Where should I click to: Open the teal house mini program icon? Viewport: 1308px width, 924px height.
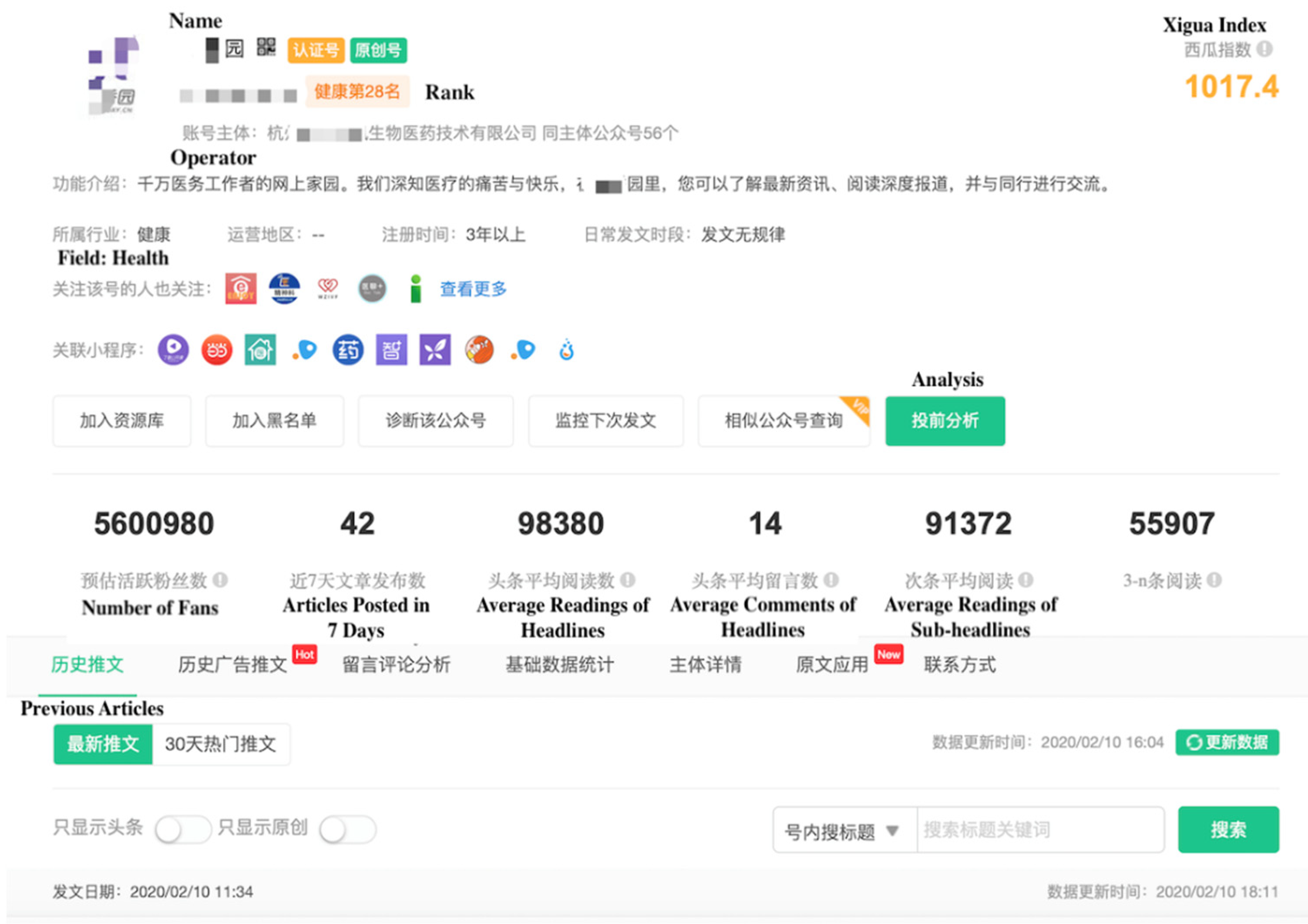[260, 350]
